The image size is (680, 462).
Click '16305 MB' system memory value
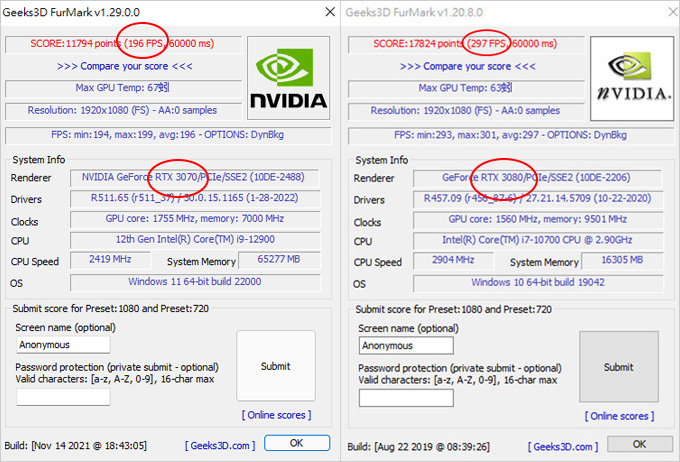click(622, 260)
